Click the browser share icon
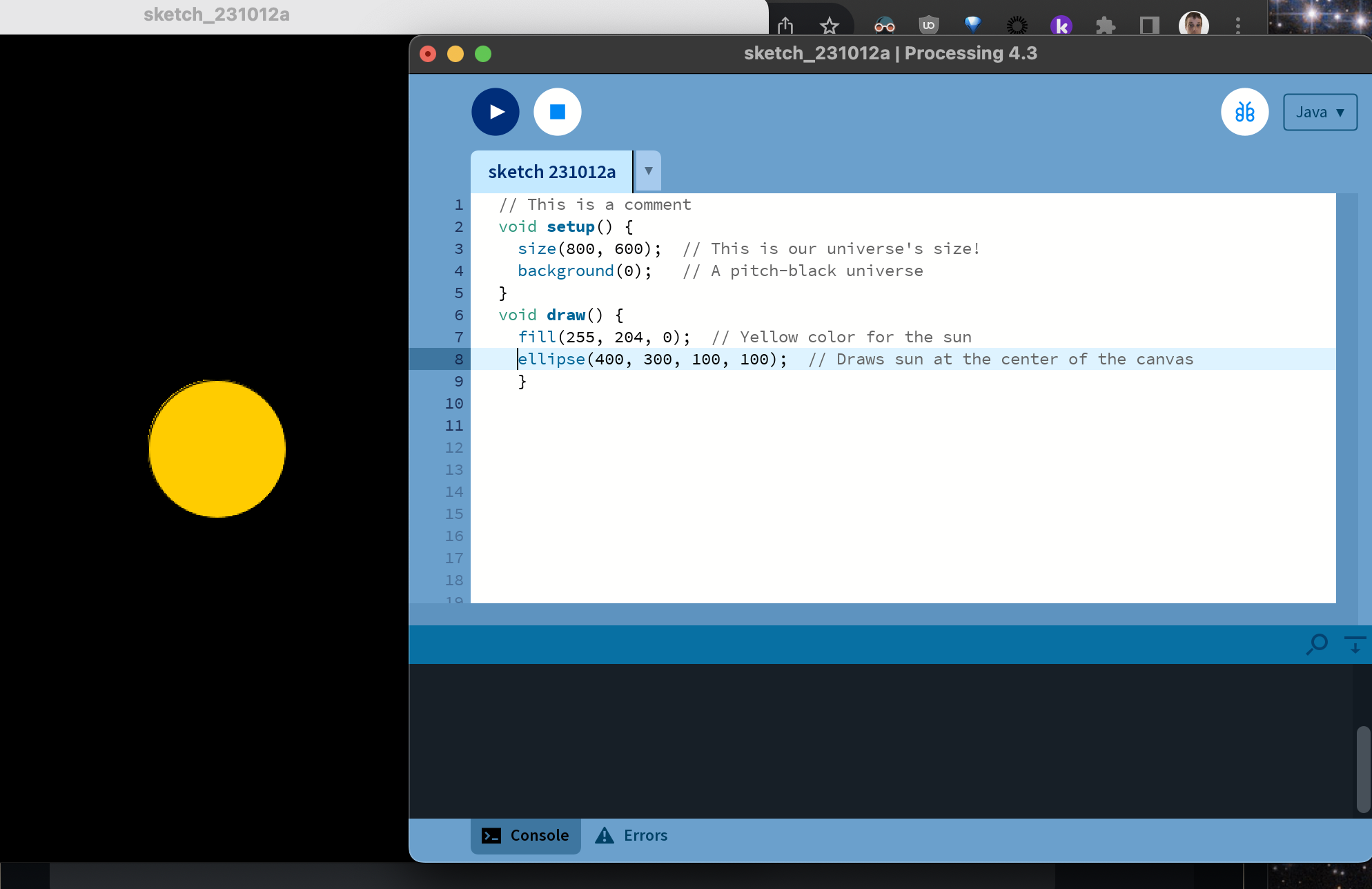Image resolution: width=1372 pixels, height=889 pixels. pyautogui.click(x=785, y=26)
